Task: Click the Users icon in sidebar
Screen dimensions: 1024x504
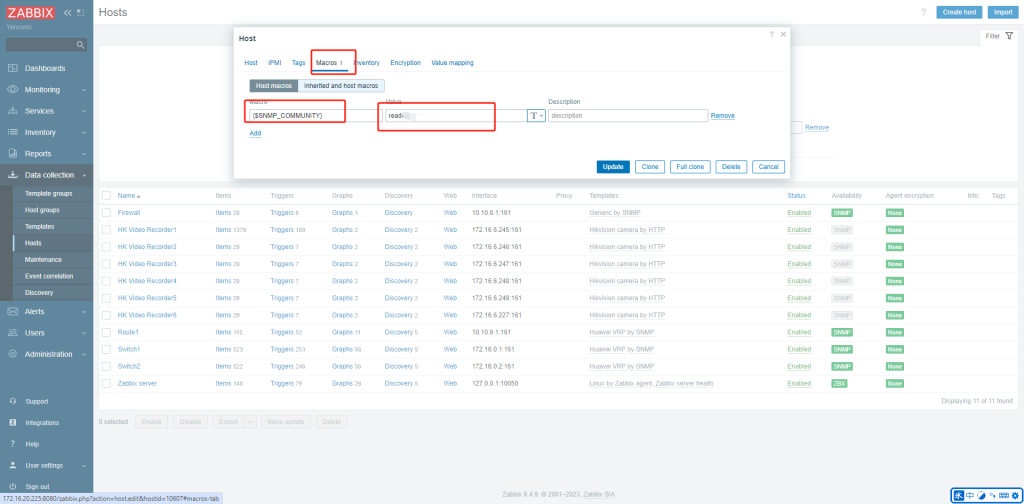Action: 12,332
